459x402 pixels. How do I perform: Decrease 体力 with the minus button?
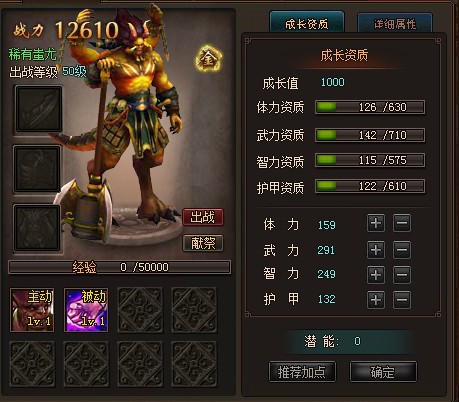(x=402, y=223)
